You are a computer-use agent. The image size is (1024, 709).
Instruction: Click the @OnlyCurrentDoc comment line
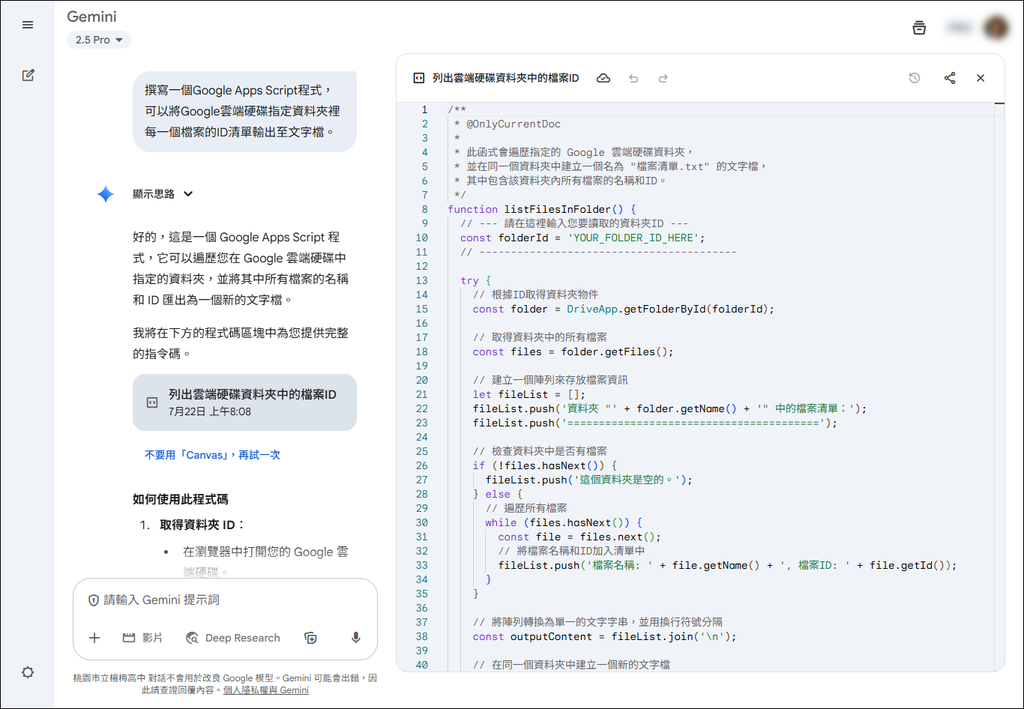click(513, 124)
